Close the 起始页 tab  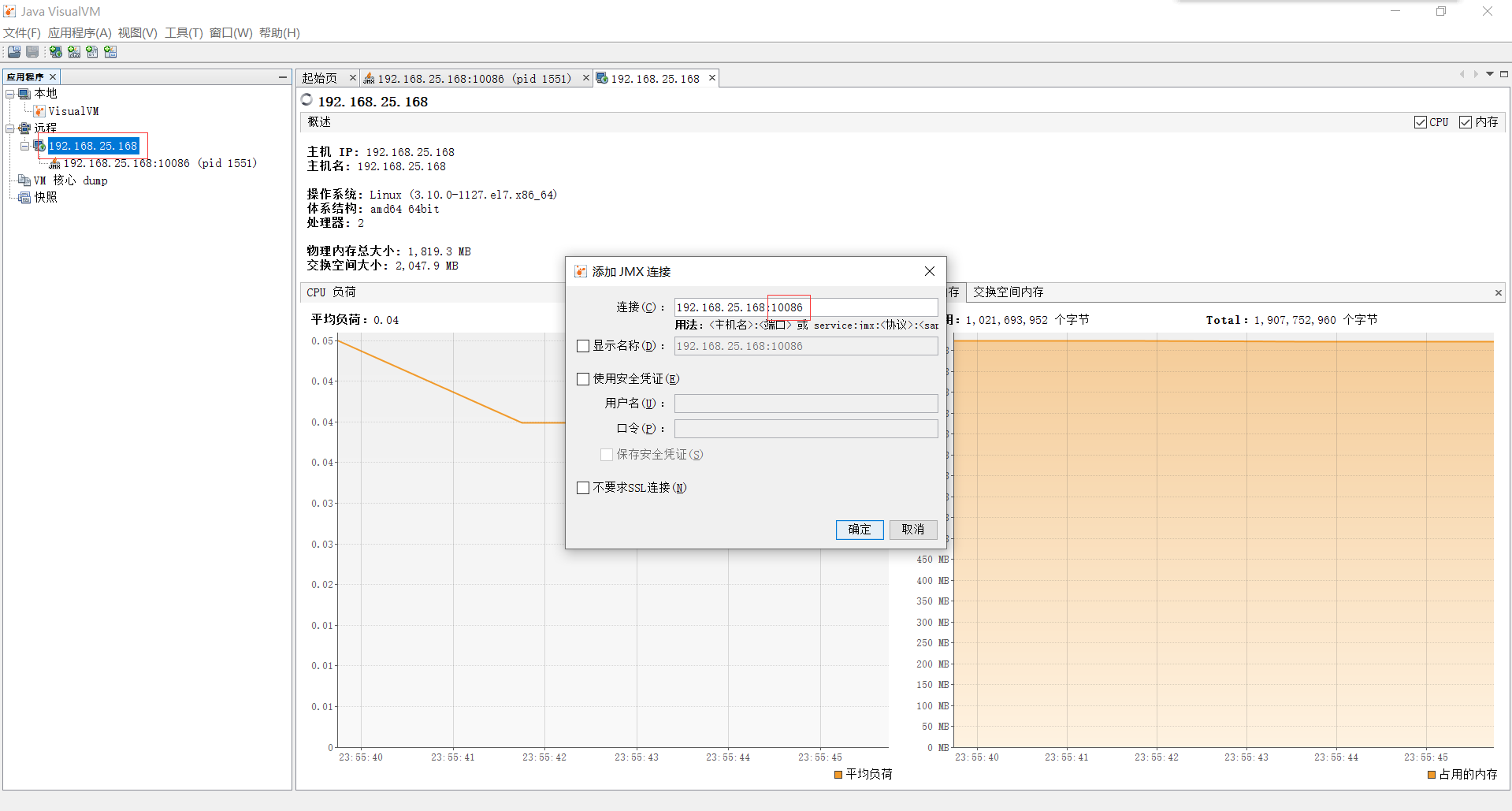(353, 78)
